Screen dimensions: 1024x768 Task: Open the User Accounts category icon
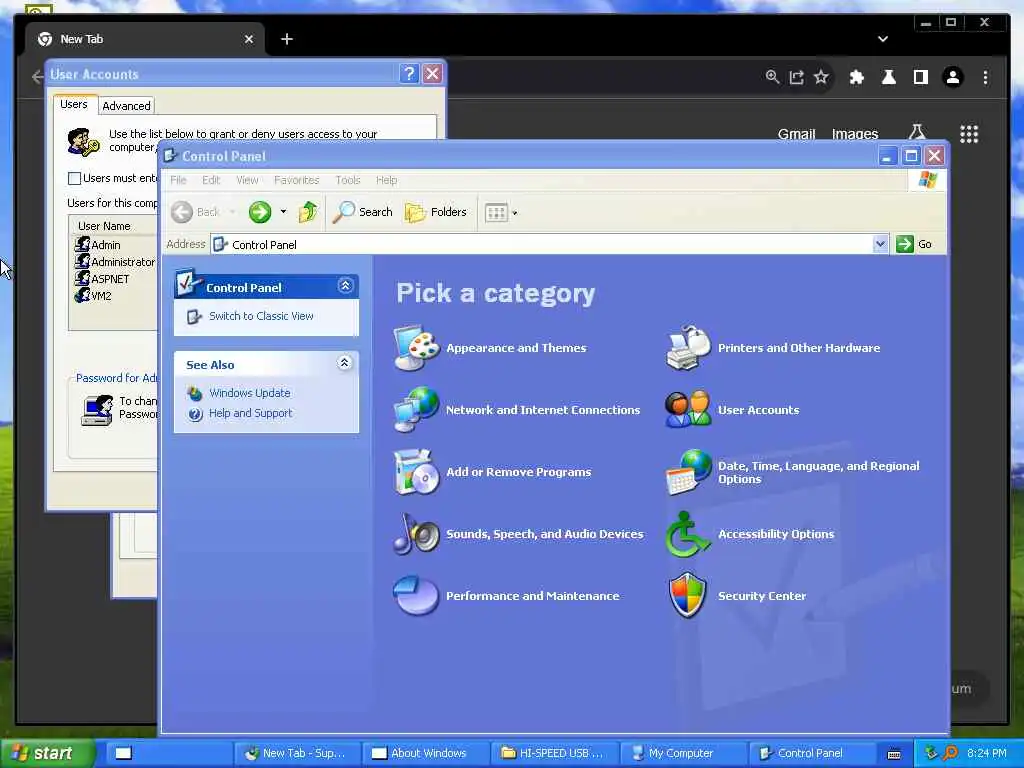point(688,409)
